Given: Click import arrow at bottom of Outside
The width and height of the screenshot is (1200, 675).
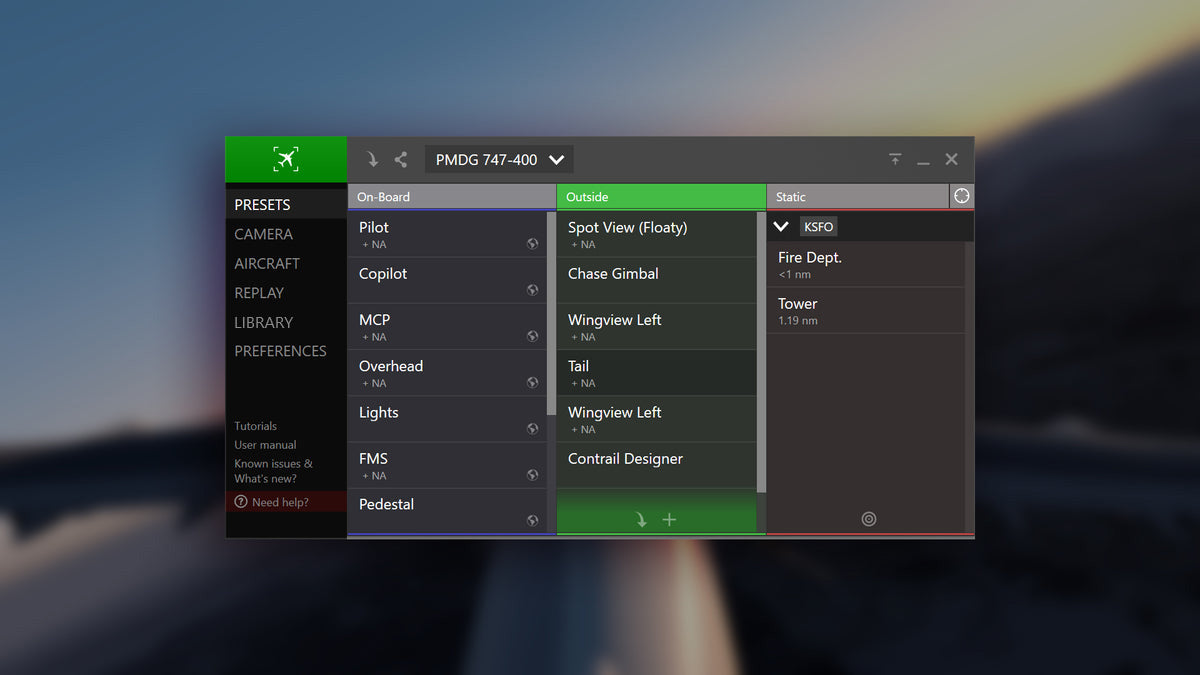Looking at the screenshot, I should pyautogui.click(x=641, y=520).
